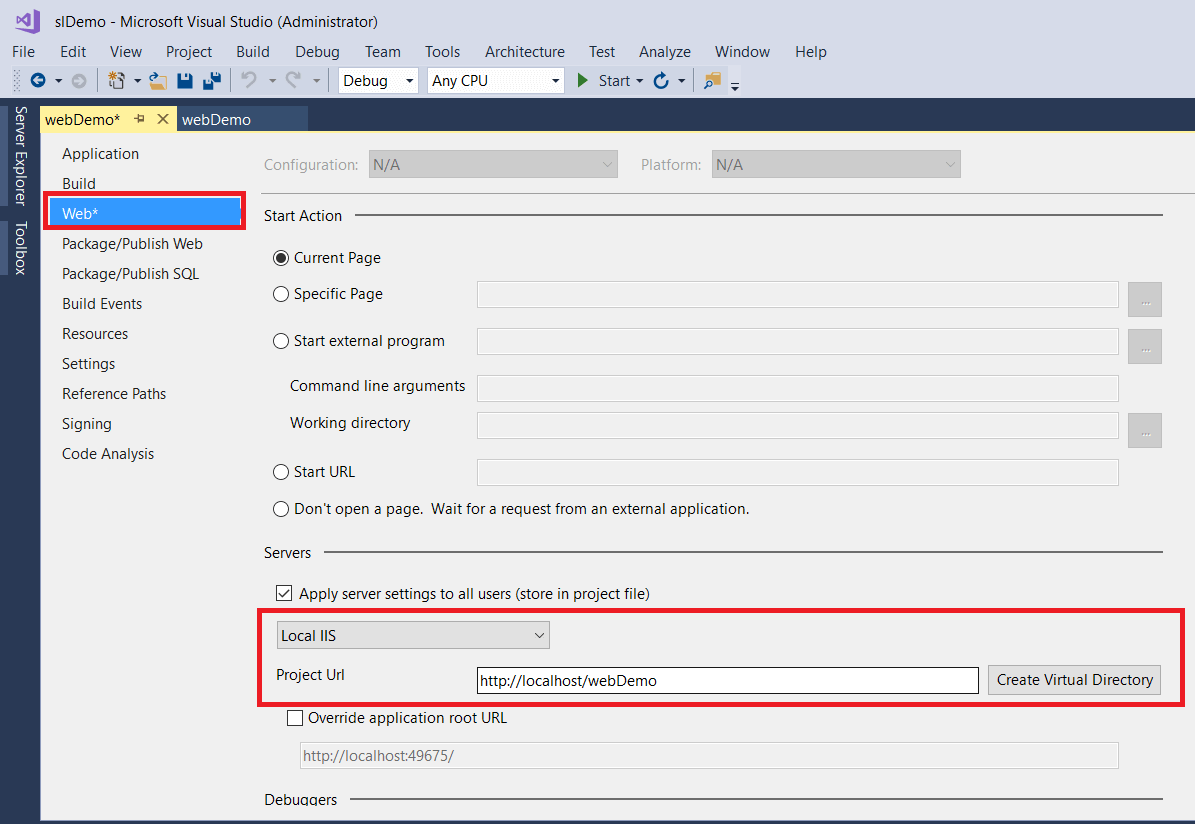Open the Team menu
1195x824 pixels.
tap(382, 51)
